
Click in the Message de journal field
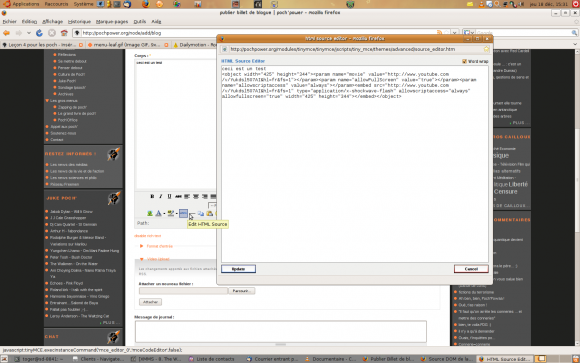(280, 332)
